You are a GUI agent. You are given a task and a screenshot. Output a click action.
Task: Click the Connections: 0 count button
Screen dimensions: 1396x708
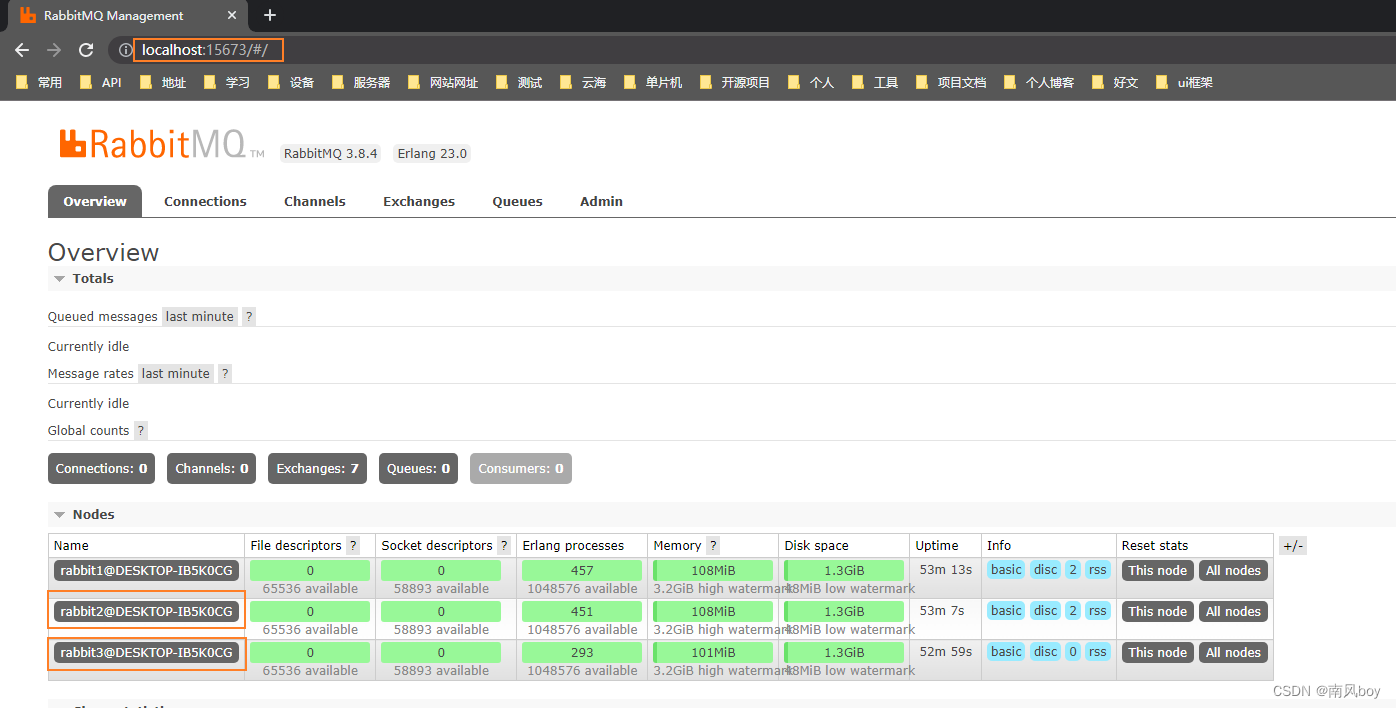(x=101, y=468)
